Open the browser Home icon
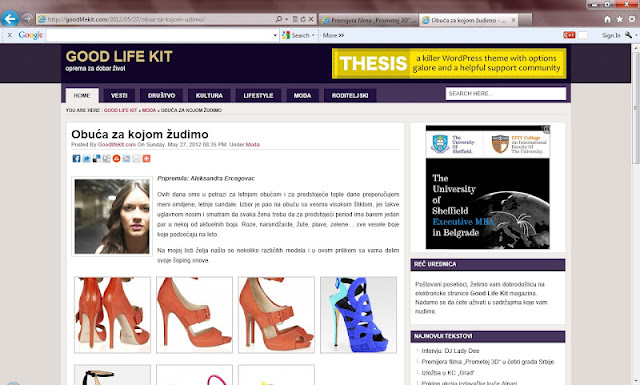 607,19
